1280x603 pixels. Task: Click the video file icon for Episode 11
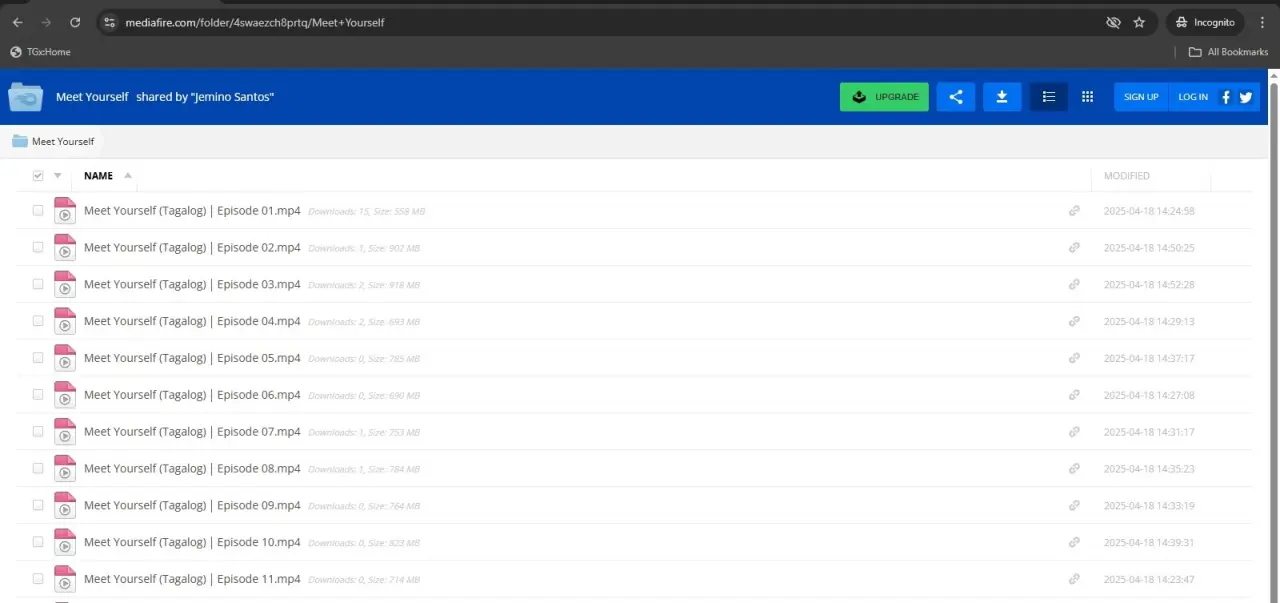65,579
